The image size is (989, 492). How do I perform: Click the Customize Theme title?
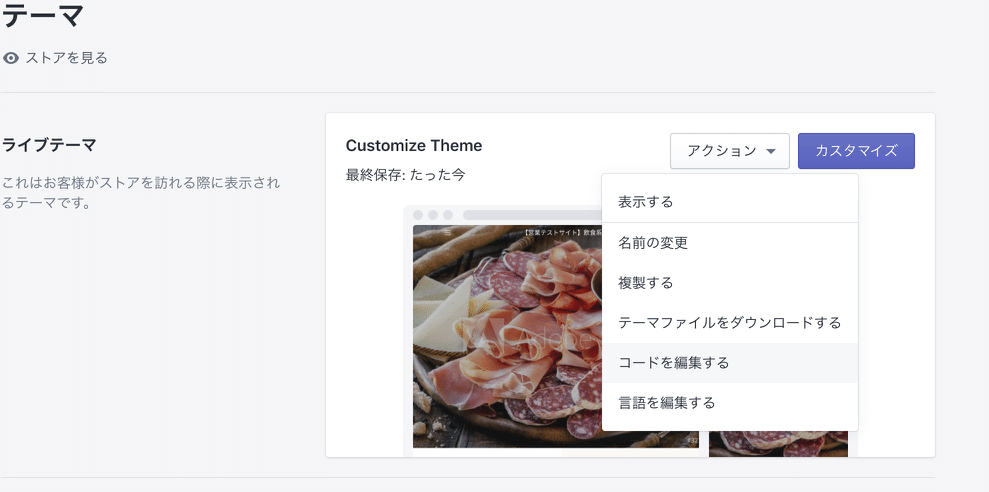(x=414, y=146)
